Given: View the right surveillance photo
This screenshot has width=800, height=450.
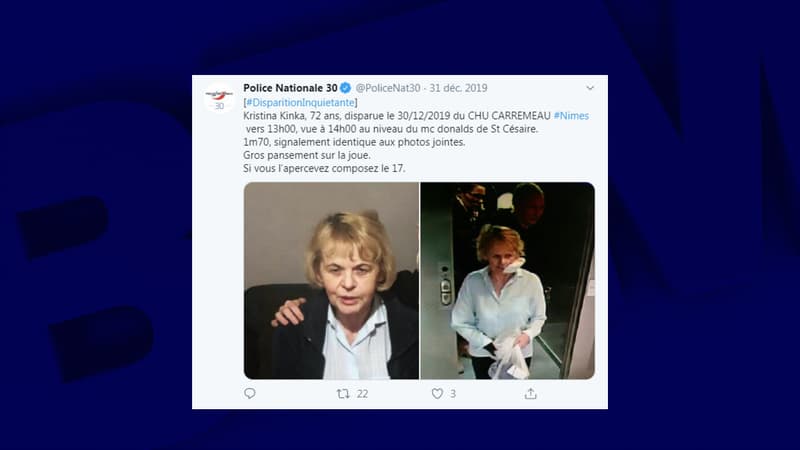Looking at the screenshot, I should (x=508, y=281).
